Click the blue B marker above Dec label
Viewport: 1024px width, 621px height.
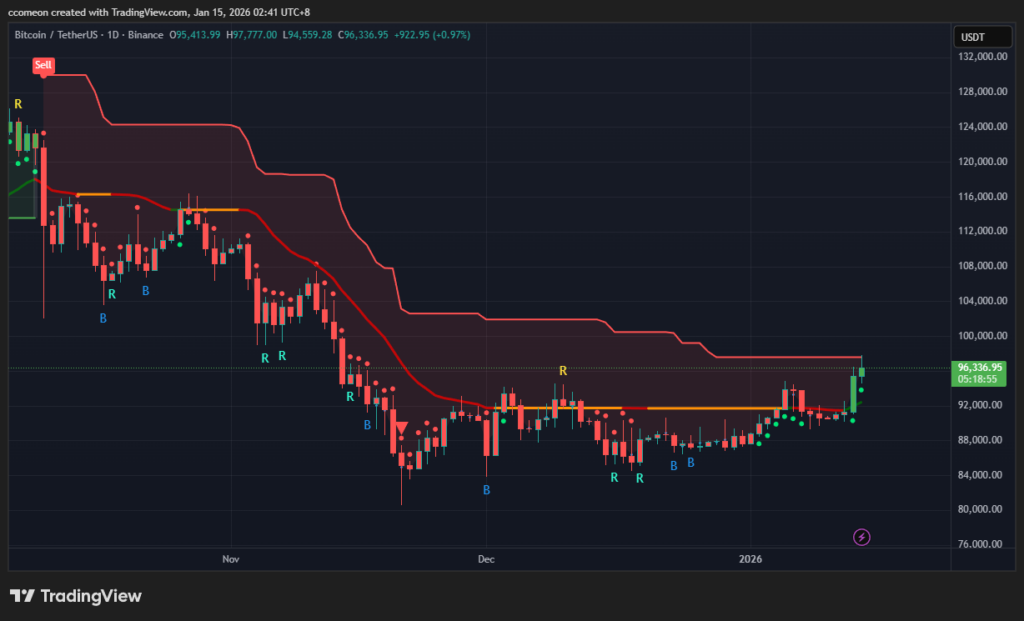[486, 490]
